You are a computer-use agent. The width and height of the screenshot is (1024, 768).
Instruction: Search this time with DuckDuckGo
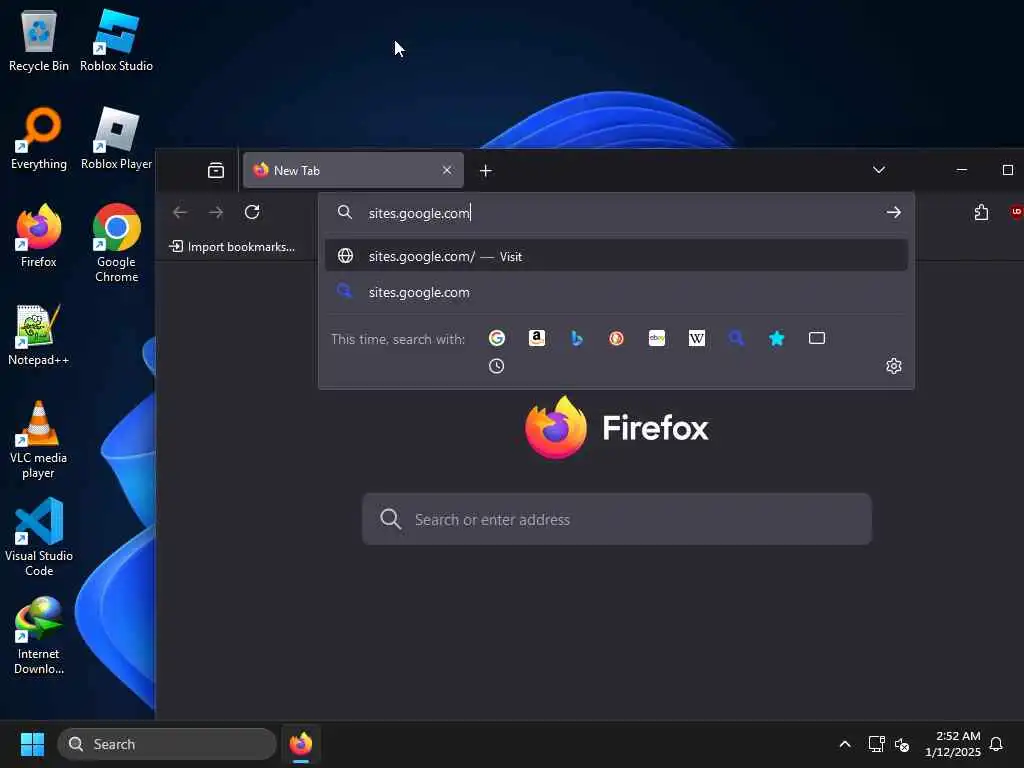(x=616, y=338)
